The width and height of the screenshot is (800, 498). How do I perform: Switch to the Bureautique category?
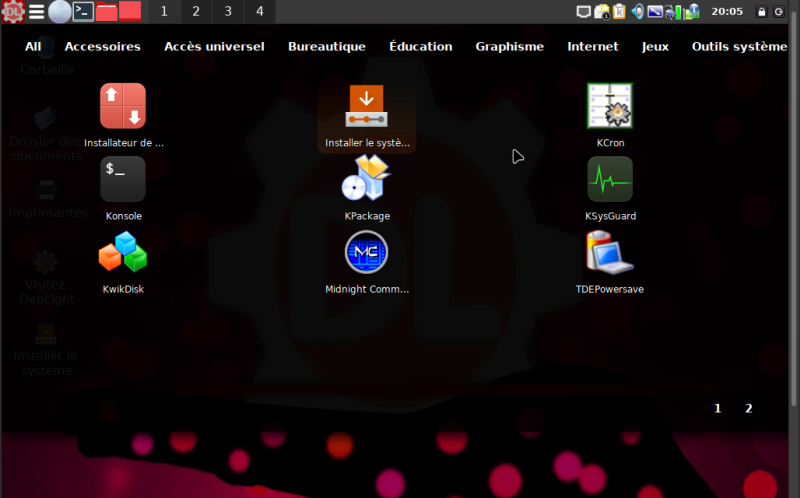click(x=326, y=46)
